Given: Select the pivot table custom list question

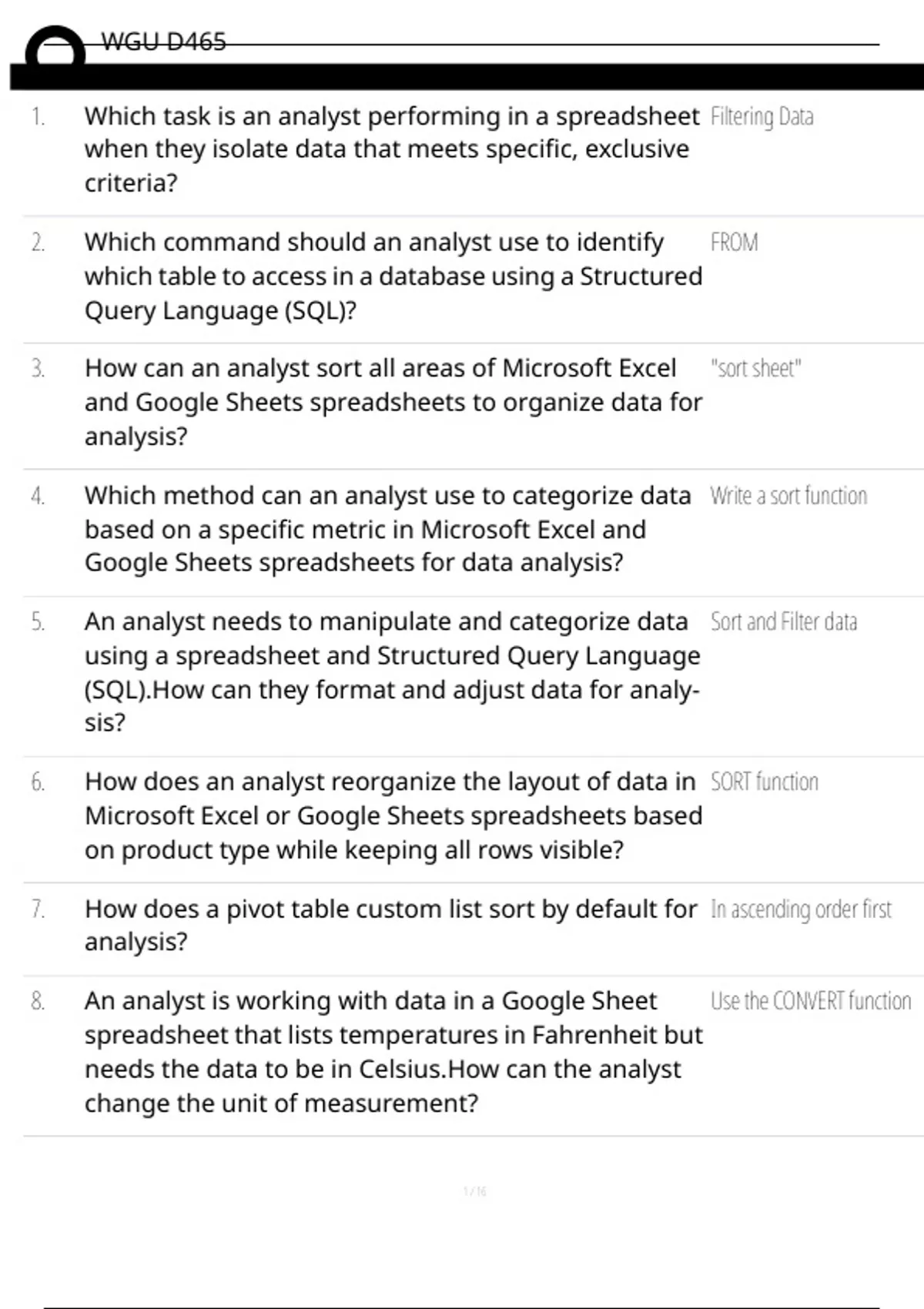Looking at the screenshot, I should [390, 925].
